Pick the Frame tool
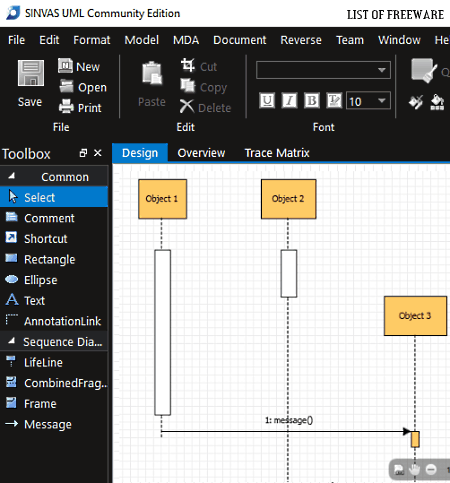 tap(54, 404)
